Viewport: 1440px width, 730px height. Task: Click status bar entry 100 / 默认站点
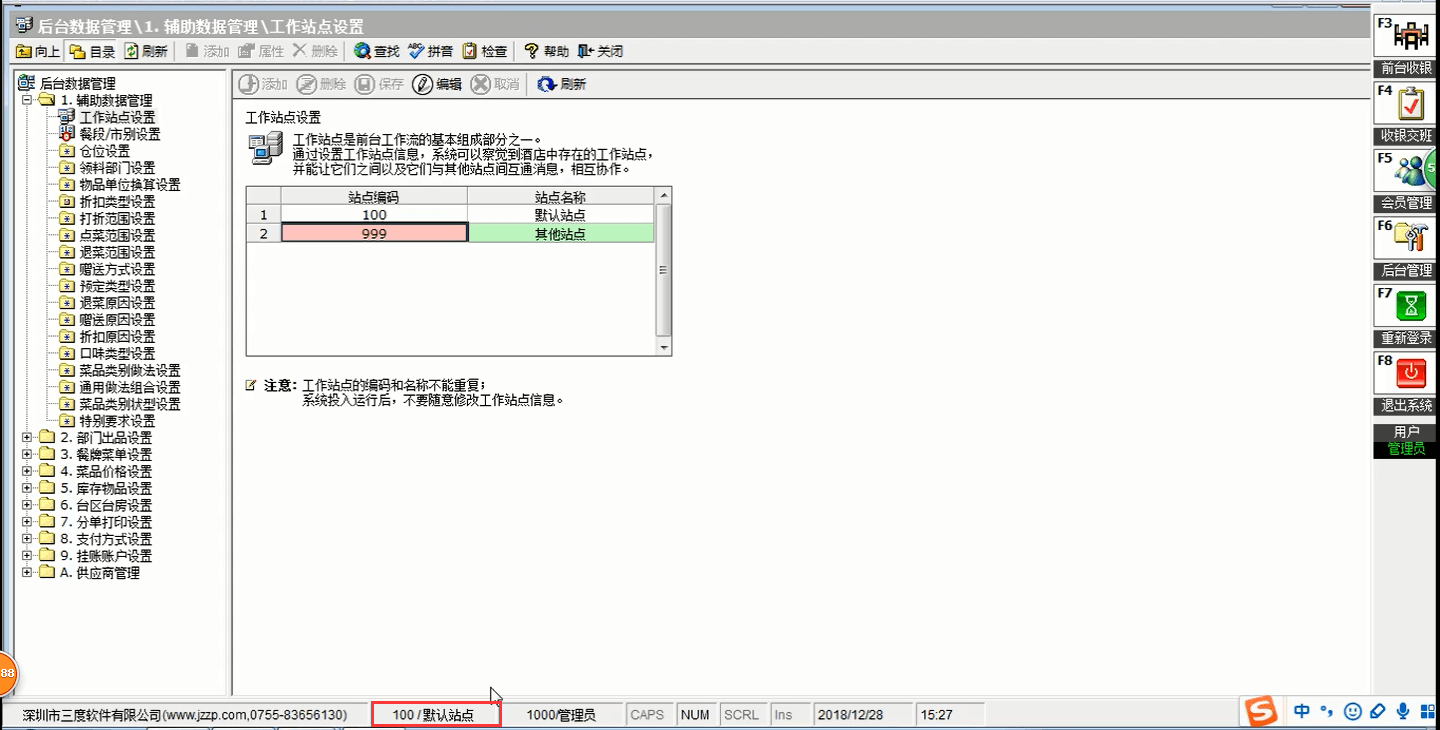click(435, 714)
